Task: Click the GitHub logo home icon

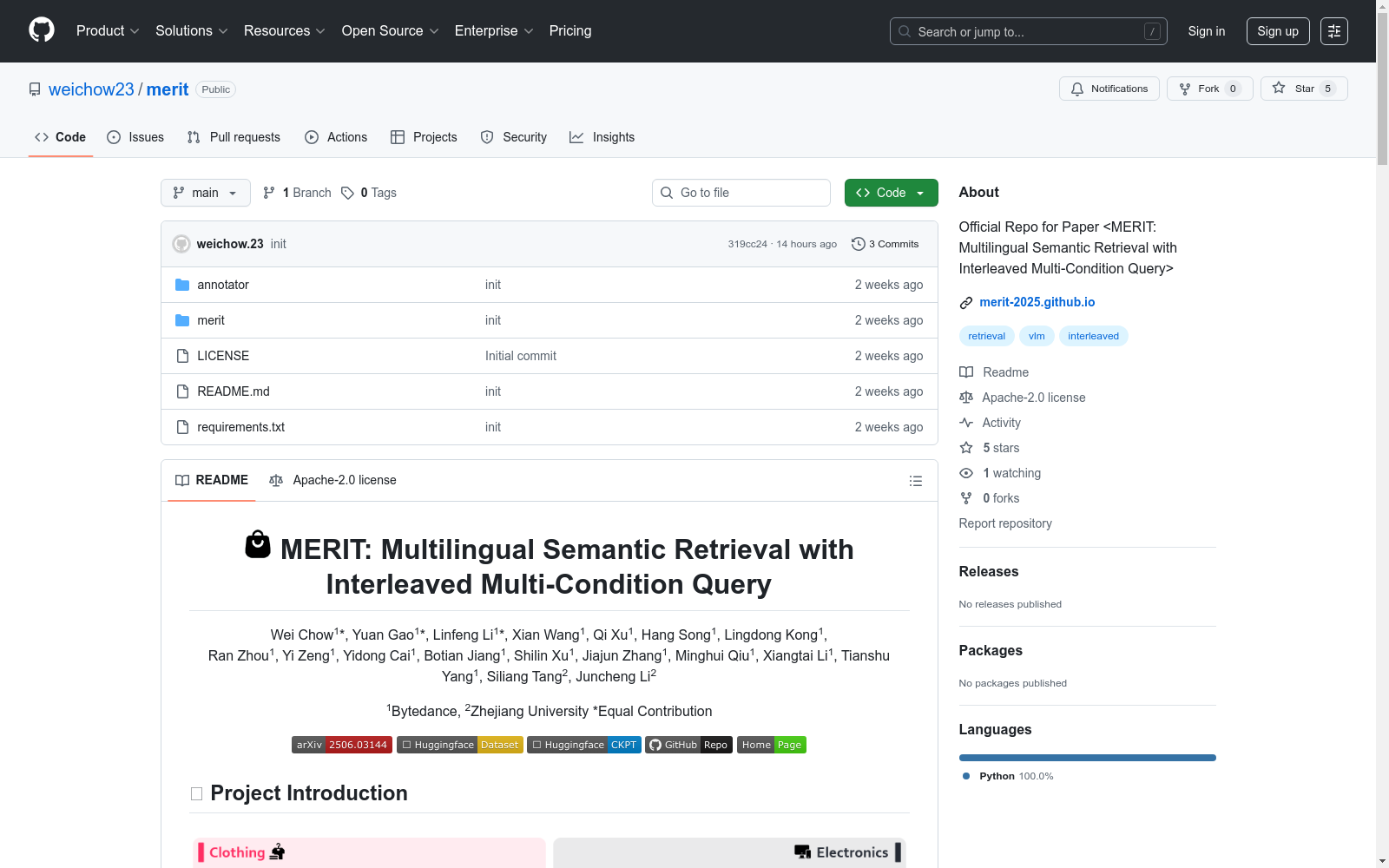Action: click(x=42, y=30)
